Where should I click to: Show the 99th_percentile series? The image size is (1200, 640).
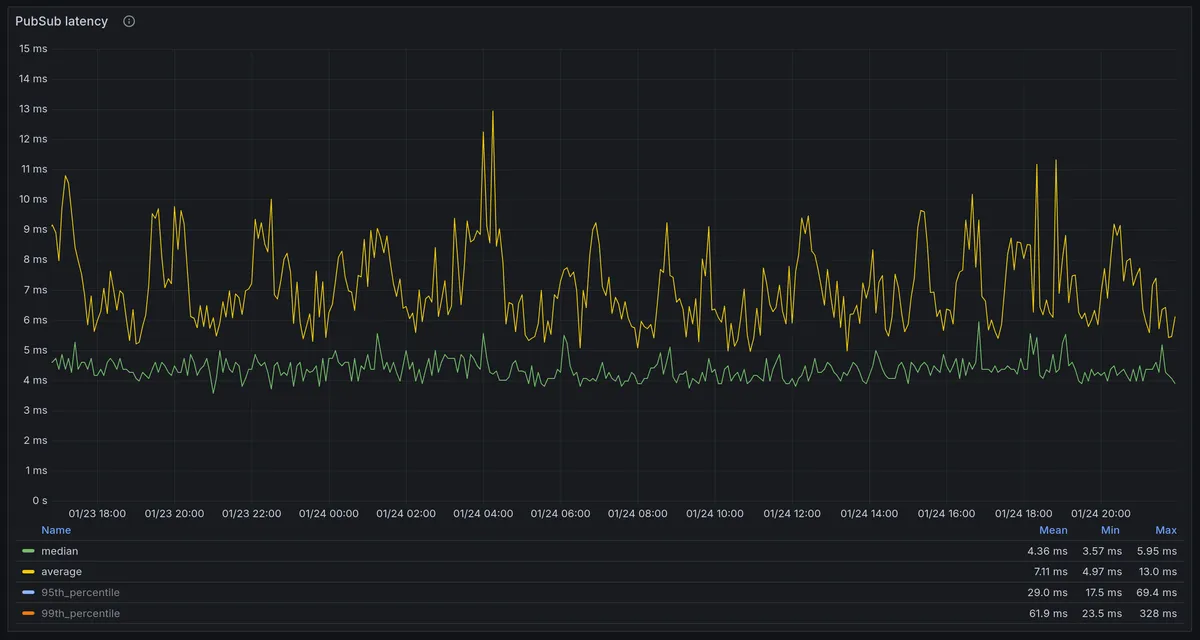80,613
